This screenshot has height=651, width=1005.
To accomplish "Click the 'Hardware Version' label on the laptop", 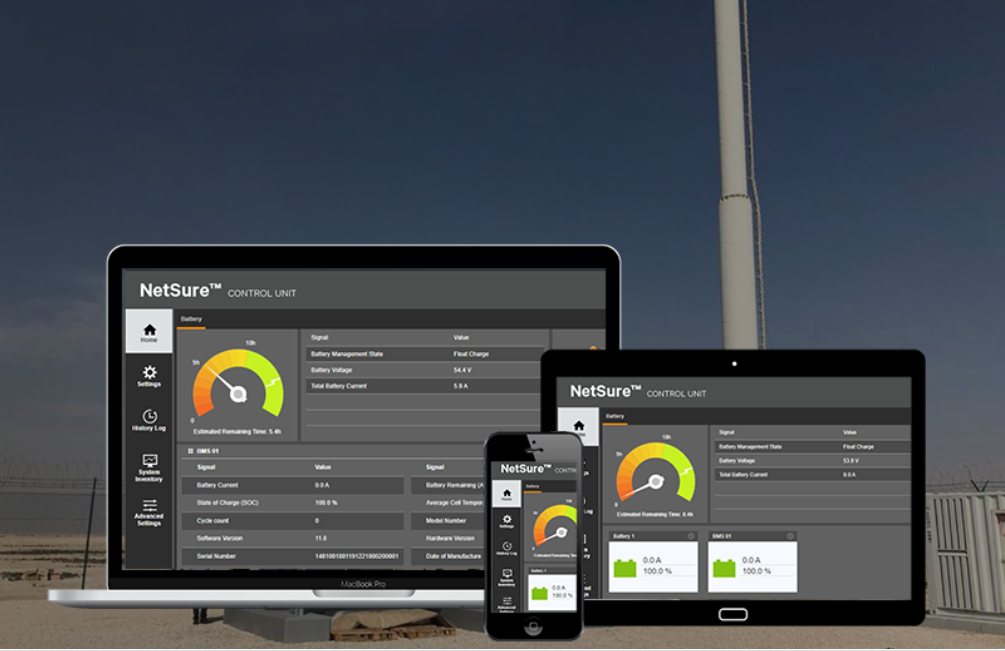I will 450,538.
